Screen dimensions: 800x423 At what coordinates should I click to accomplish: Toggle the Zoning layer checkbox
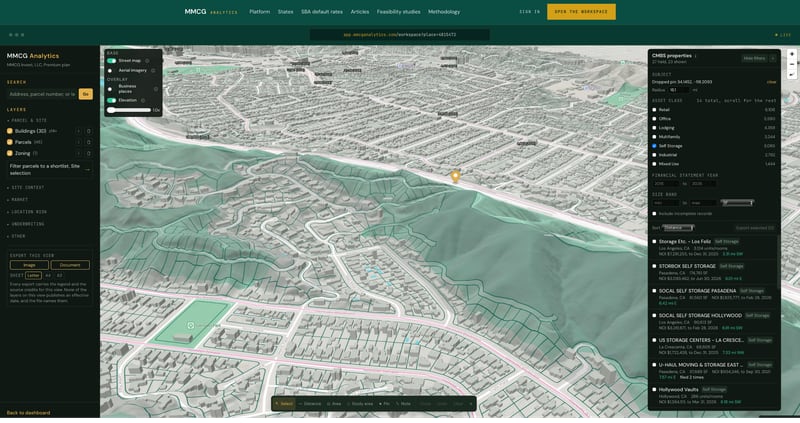10,153
